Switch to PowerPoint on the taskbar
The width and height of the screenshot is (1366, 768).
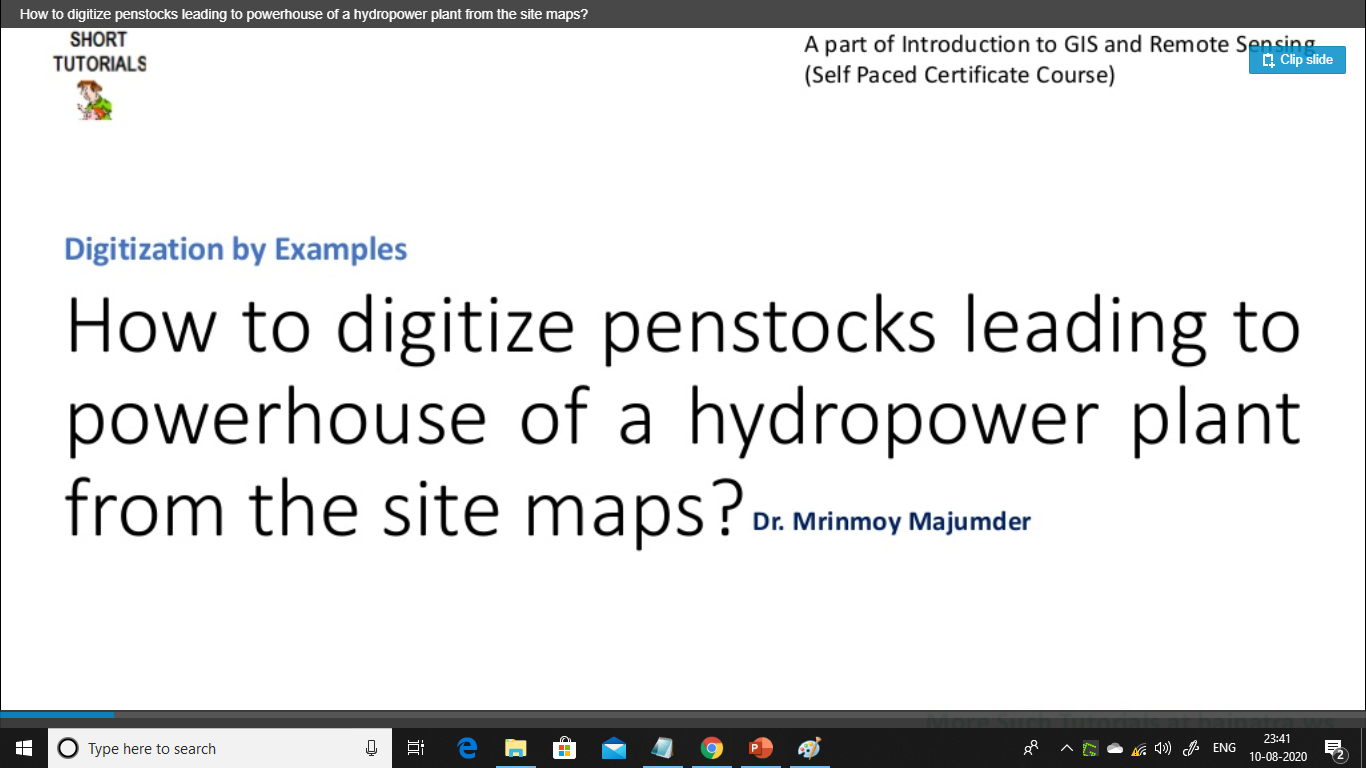[x=760, y=748]
